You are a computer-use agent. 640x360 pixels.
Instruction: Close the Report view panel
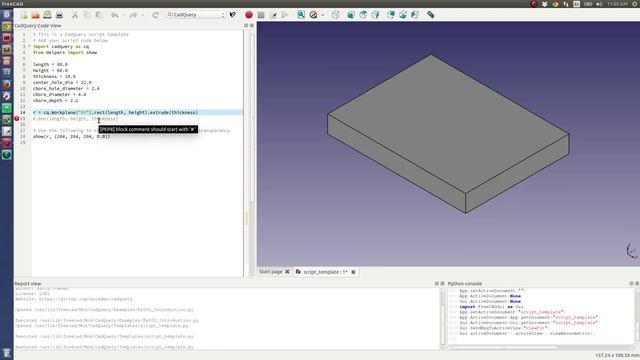coord(442,283)
